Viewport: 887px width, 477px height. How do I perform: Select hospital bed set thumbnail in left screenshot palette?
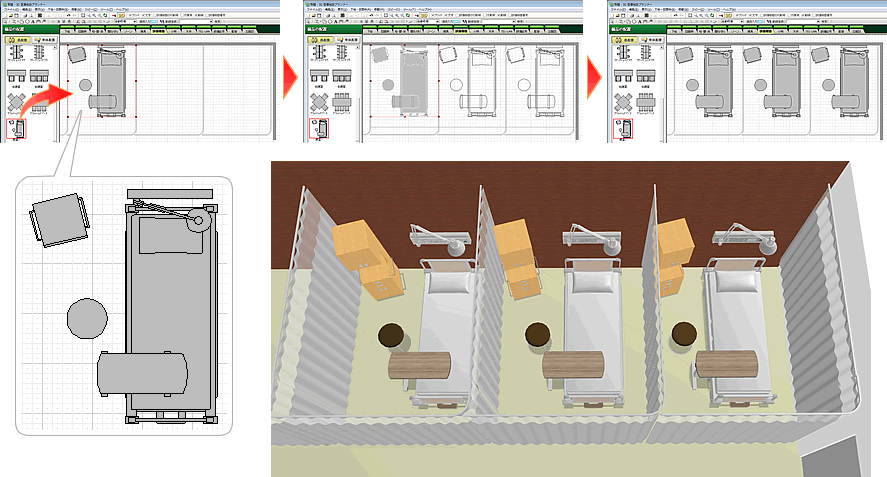18,127
